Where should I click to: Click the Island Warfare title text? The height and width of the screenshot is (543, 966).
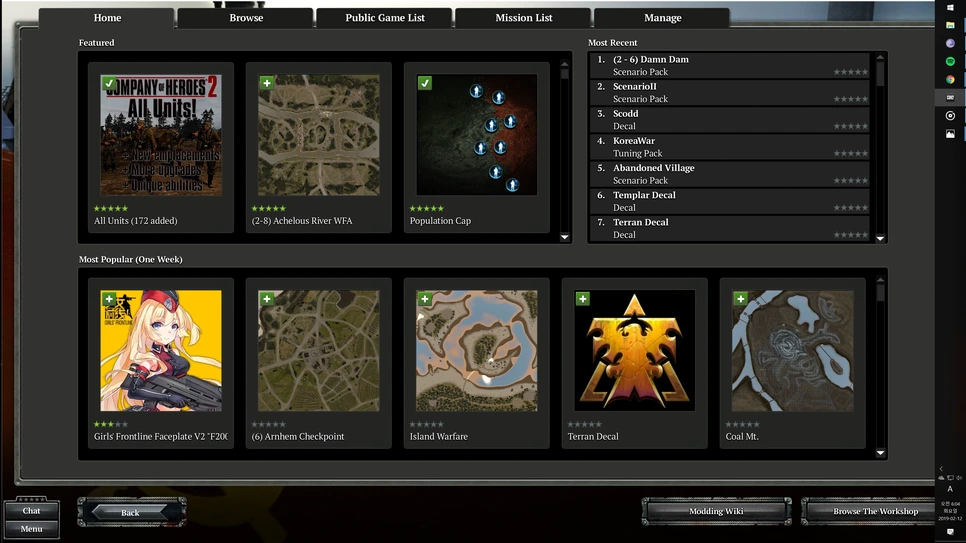[x=439, y=436]
